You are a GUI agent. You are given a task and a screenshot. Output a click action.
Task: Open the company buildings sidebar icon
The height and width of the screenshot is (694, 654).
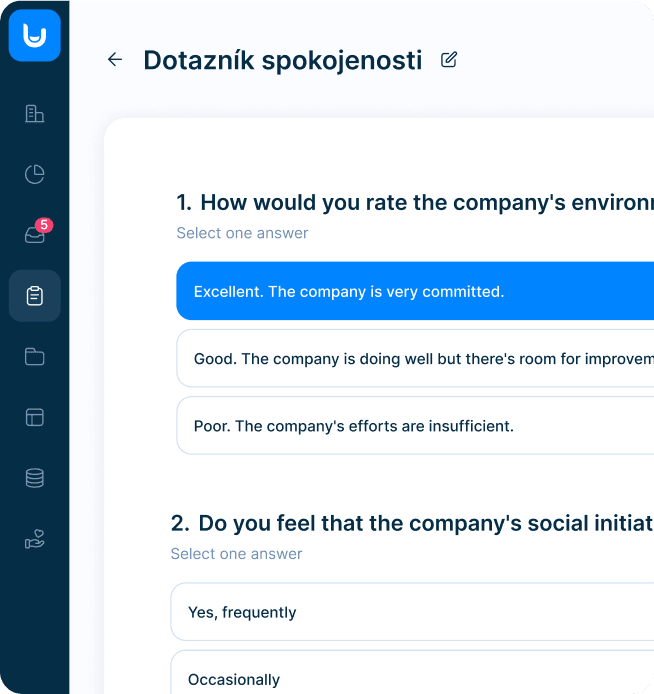[x=35, y=113]
